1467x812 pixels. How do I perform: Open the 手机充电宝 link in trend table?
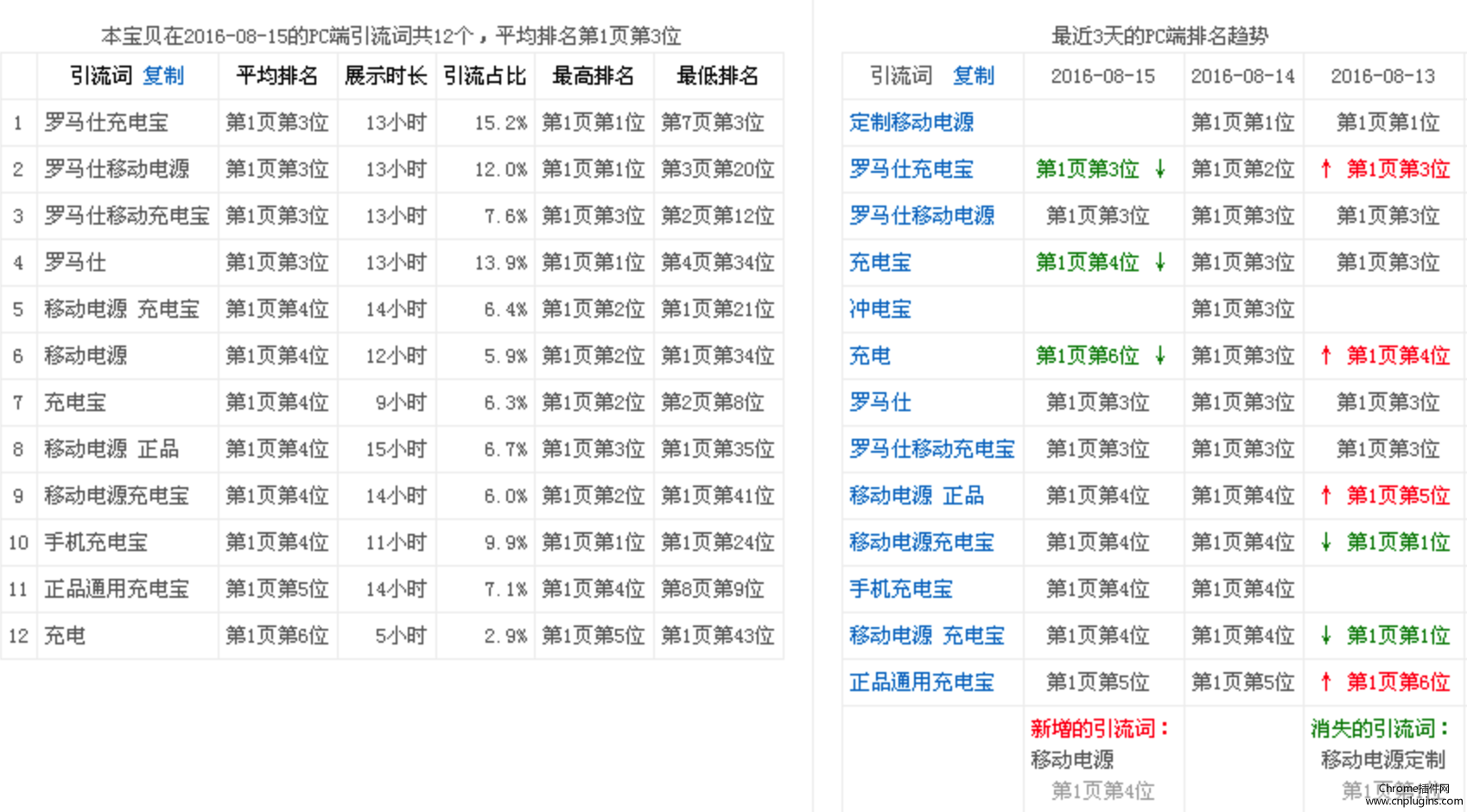click(901, 589)
